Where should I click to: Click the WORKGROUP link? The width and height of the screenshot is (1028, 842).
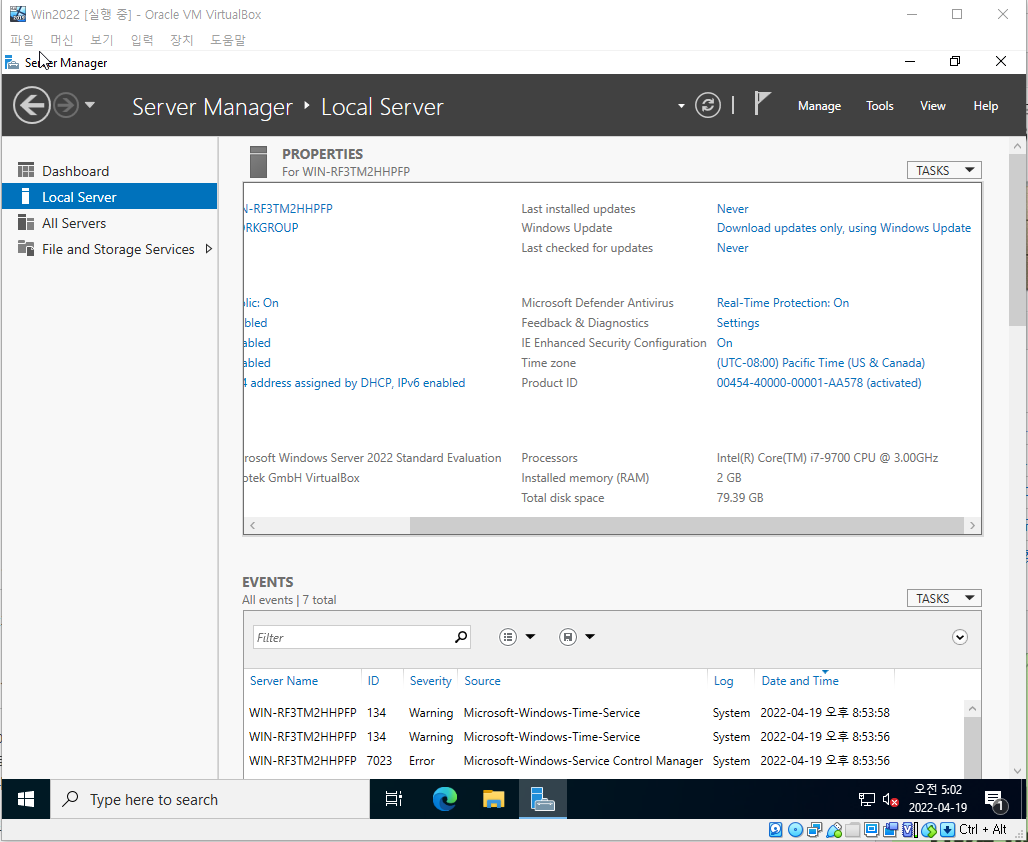click(271, 228)
